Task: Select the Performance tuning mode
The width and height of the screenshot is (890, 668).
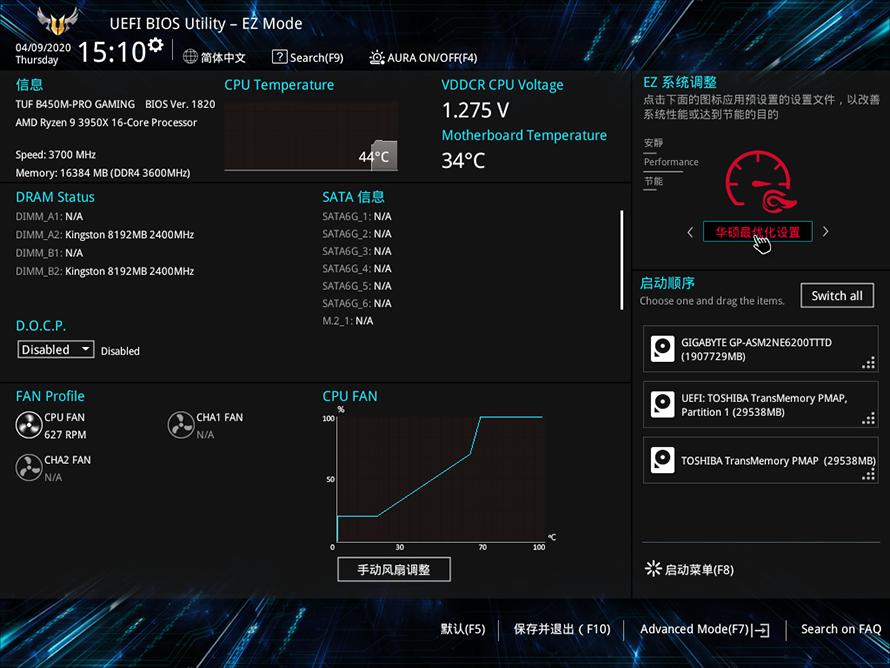Action: 670,162
